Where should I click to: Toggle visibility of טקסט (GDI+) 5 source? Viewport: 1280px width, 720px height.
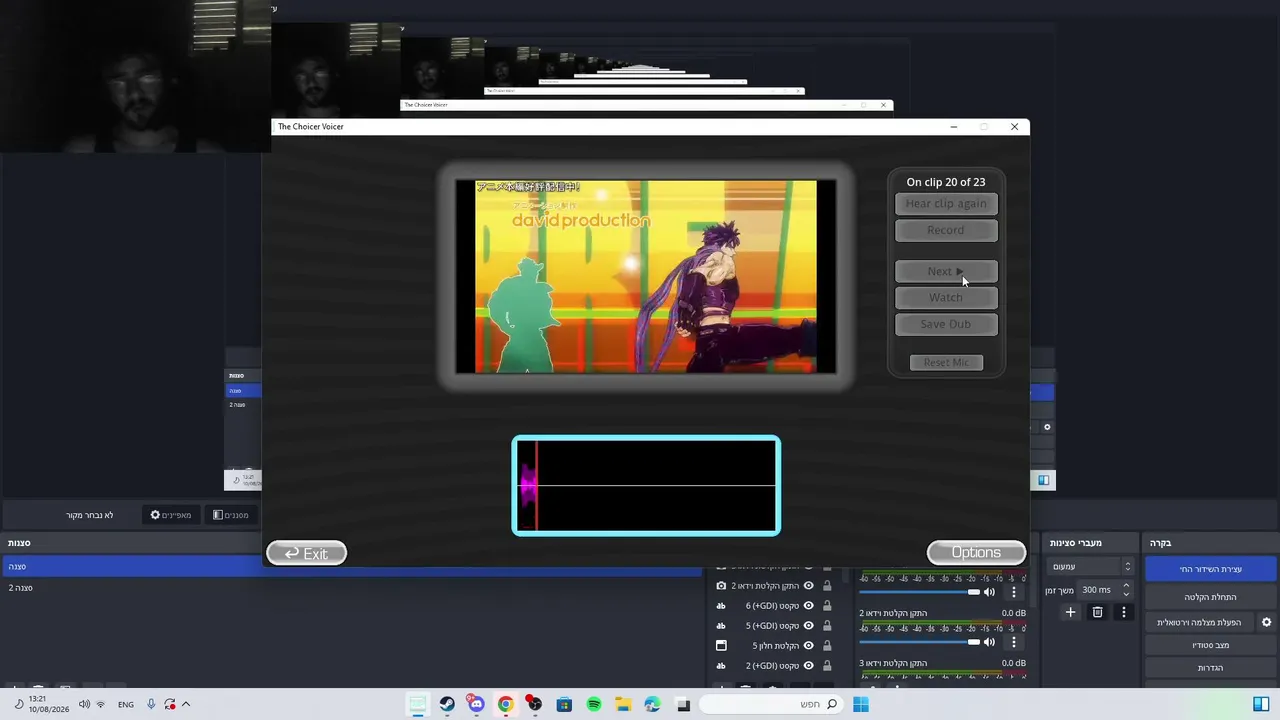tap(809, 626)
